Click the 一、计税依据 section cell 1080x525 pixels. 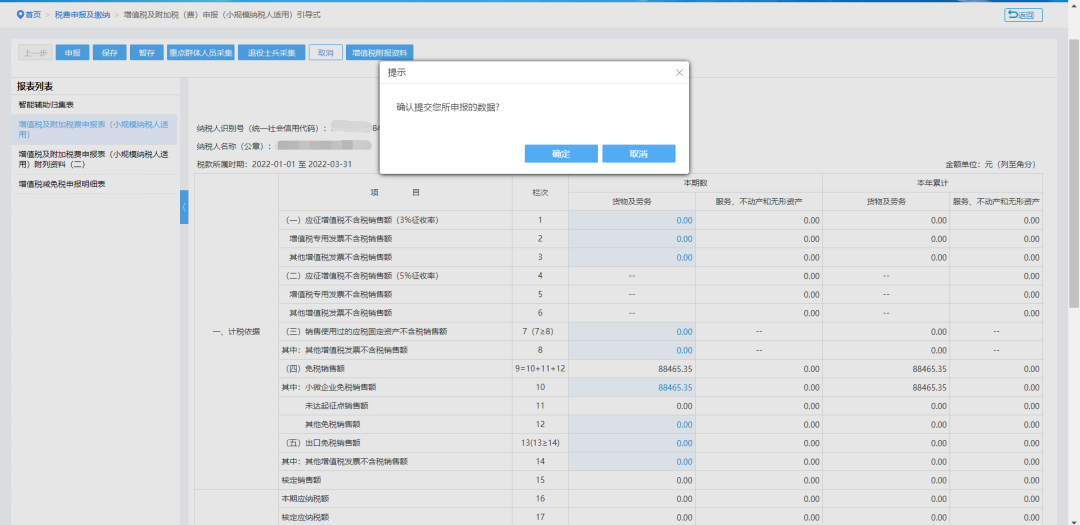coord(236,332)
